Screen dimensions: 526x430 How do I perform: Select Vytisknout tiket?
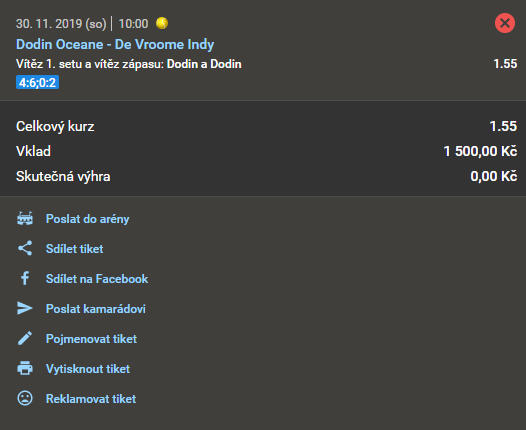tap(88, 369)
